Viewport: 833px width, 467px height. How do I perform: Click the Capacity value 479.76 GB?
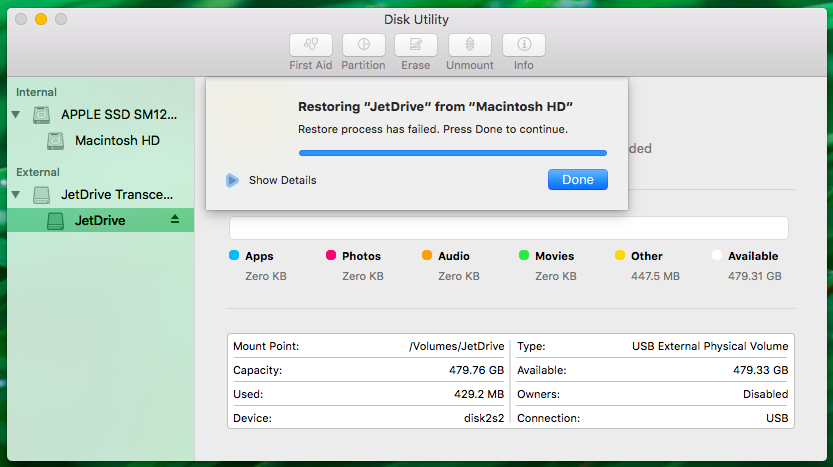(x=476, y=370)
